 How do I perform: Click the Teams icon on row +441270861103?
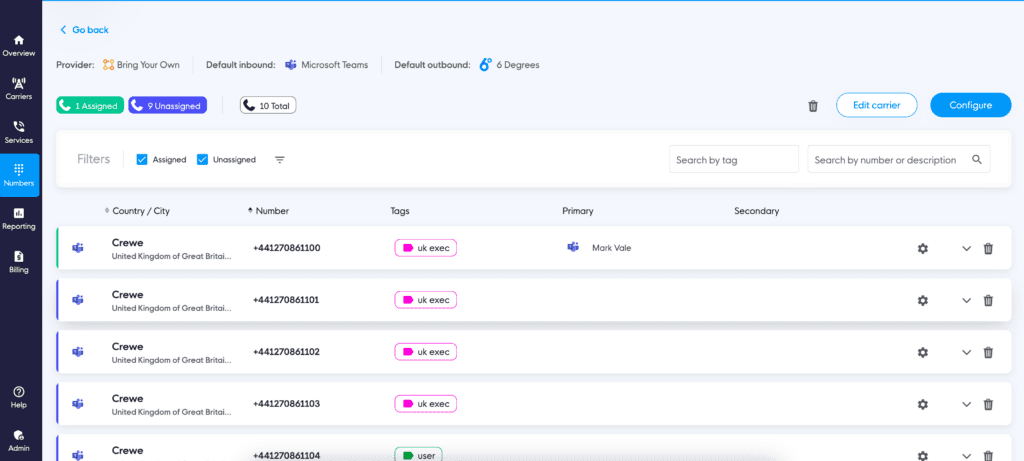click(78, 404)
